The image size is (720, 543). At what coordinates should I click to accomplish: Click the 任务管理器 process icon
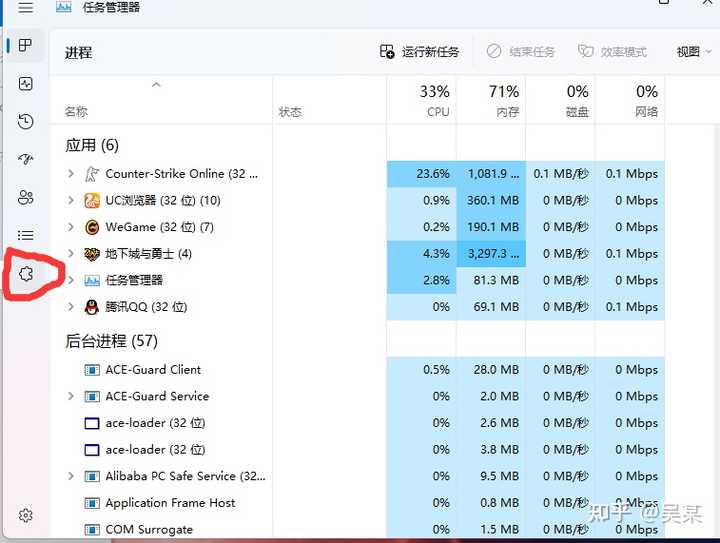(92, 280)
